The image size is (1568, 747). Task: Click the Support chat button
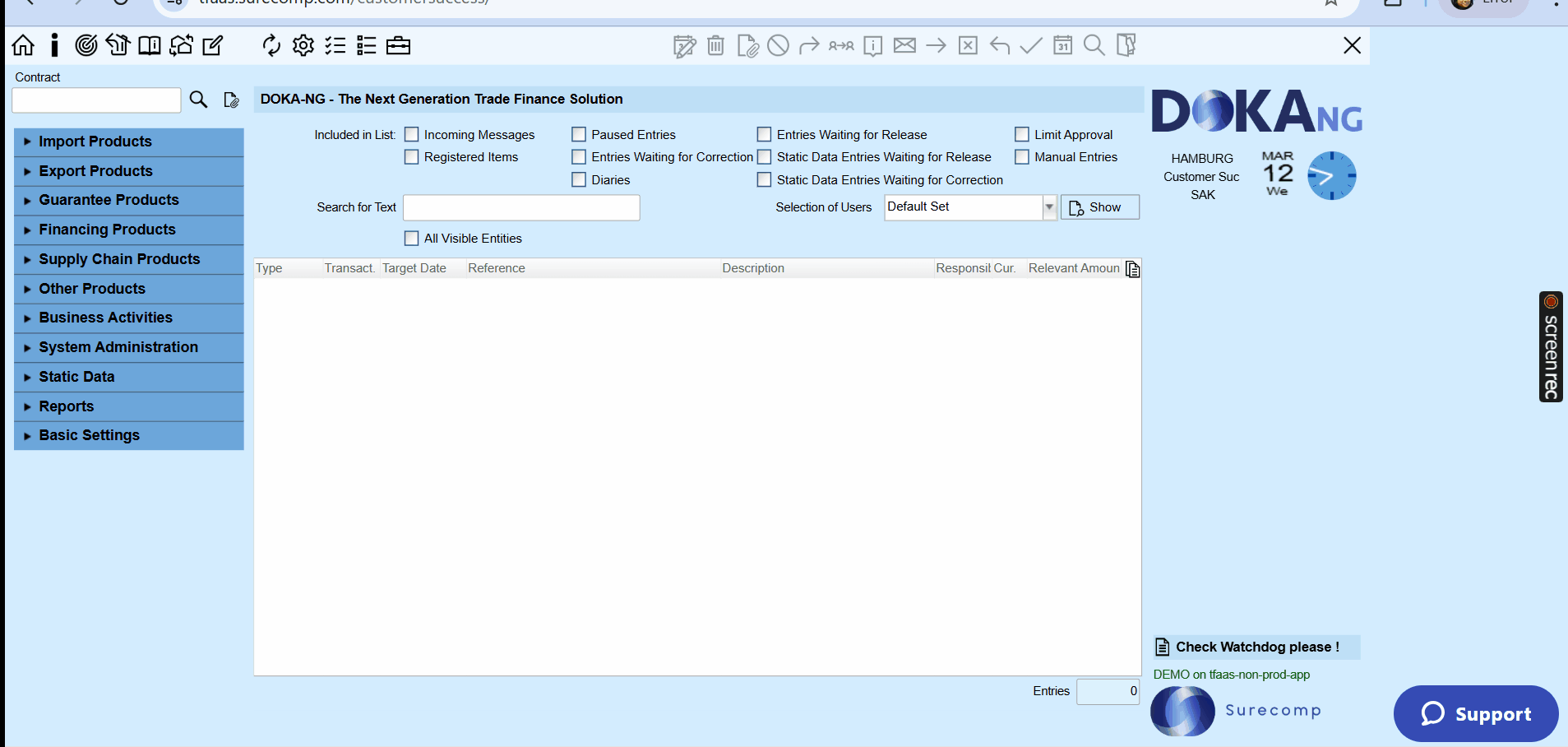(x=1476, y=713)
